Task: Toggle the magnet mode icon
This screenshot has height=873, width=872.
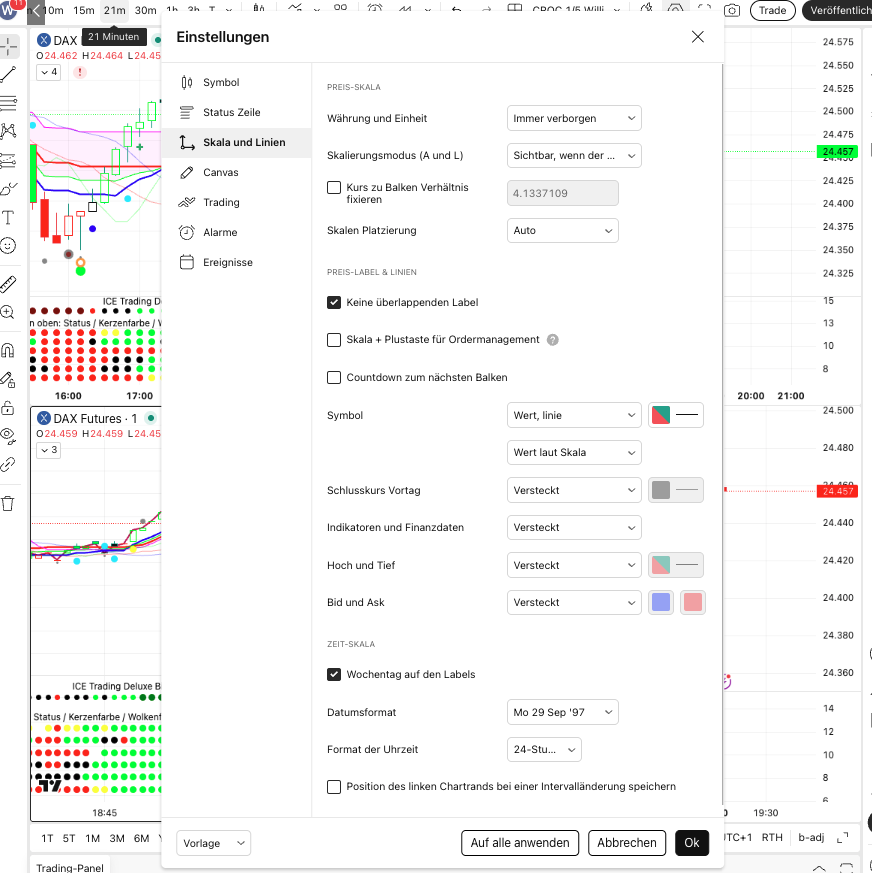Action: [x=8, y=350]
